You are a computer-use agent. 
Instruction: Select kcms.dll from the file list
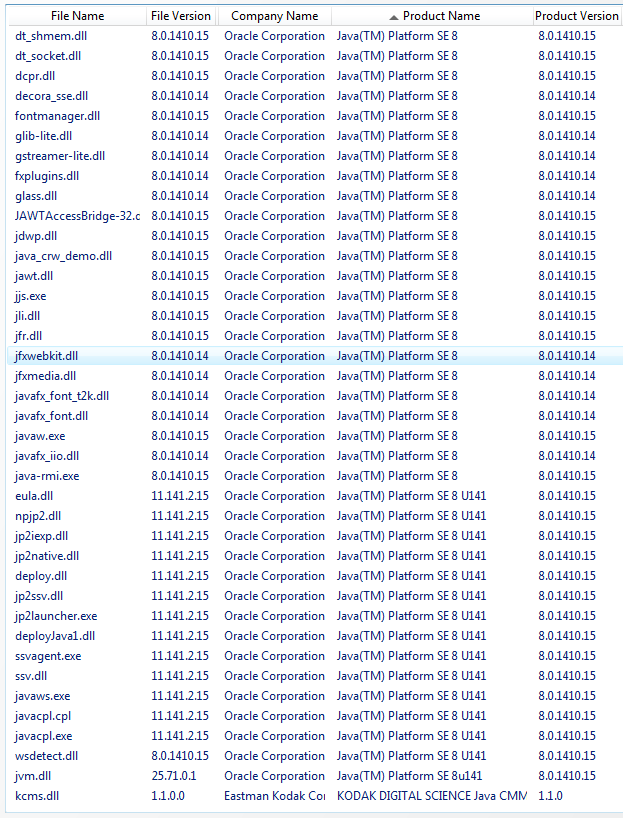click(37, 796)
